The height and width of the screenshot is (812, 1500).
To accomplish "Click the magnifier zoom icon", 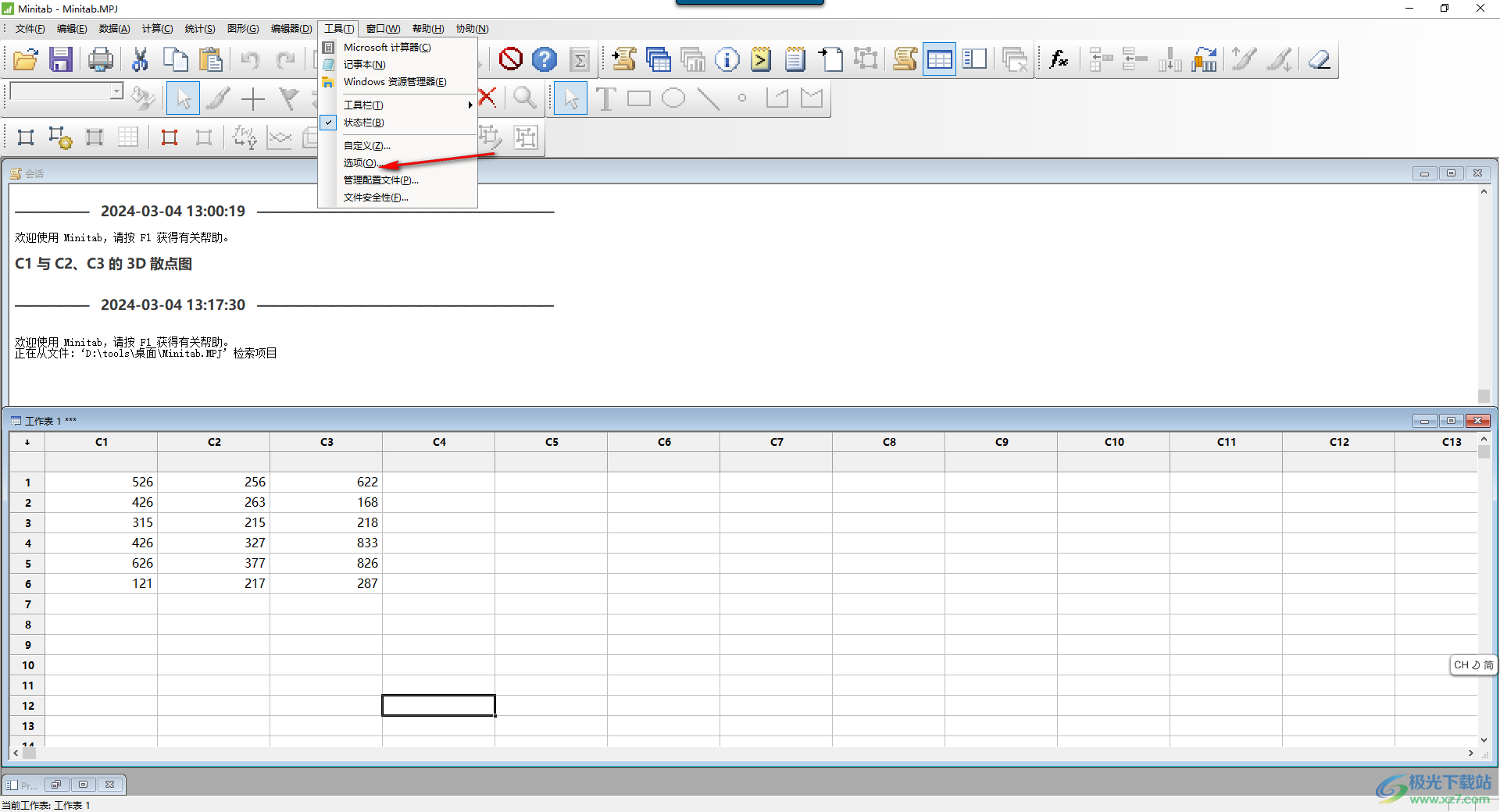I will click(x=524, y=99).
